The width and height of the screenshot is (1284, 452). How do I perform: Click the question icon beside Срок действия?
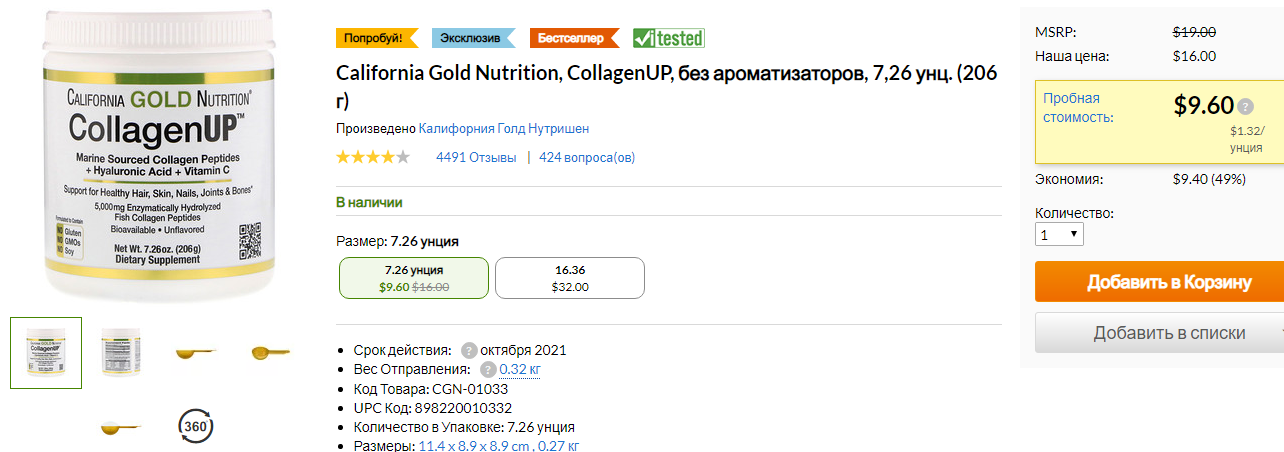click(x=468, y=350)
